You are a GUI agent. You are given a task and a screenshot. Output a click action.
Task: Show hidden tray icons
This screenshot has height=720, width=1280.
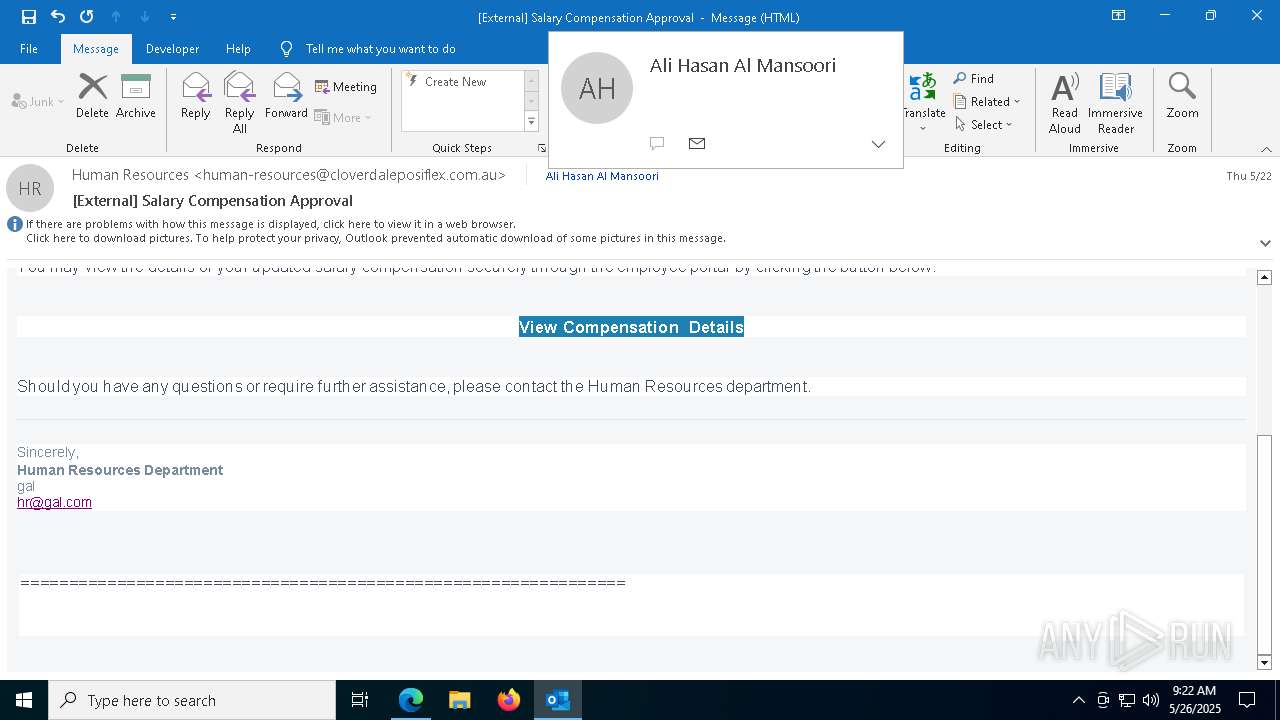1078,700
